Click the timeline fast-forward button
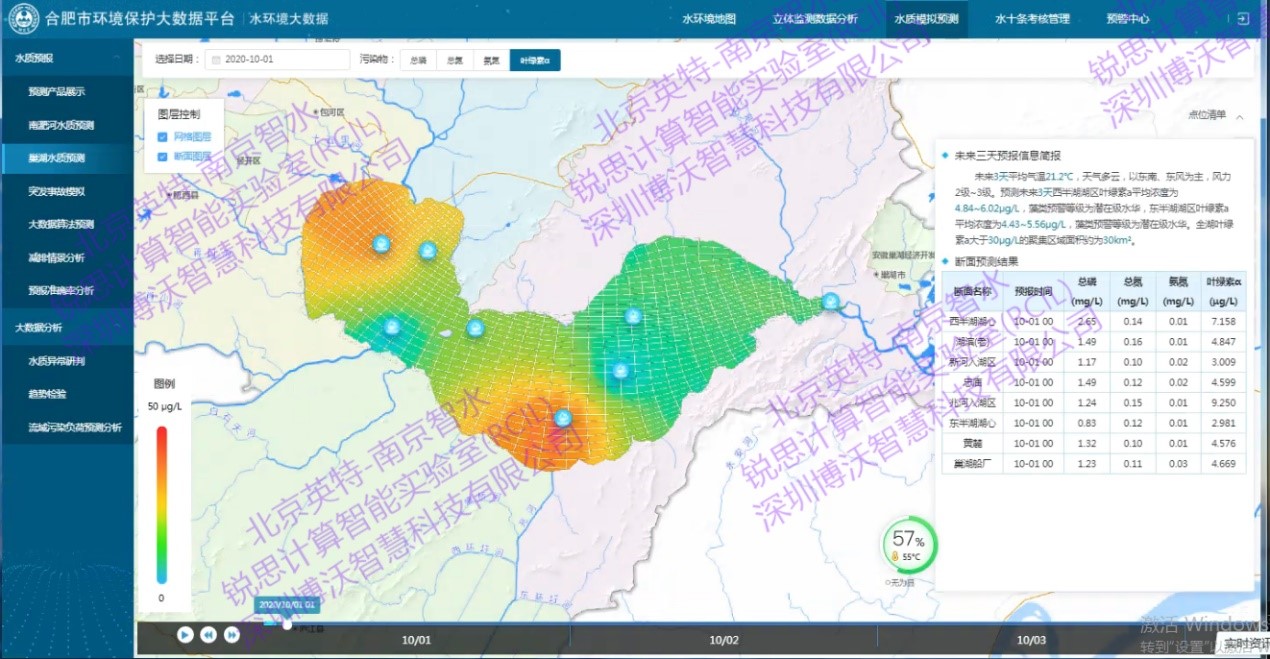 [x=231, y=634]
